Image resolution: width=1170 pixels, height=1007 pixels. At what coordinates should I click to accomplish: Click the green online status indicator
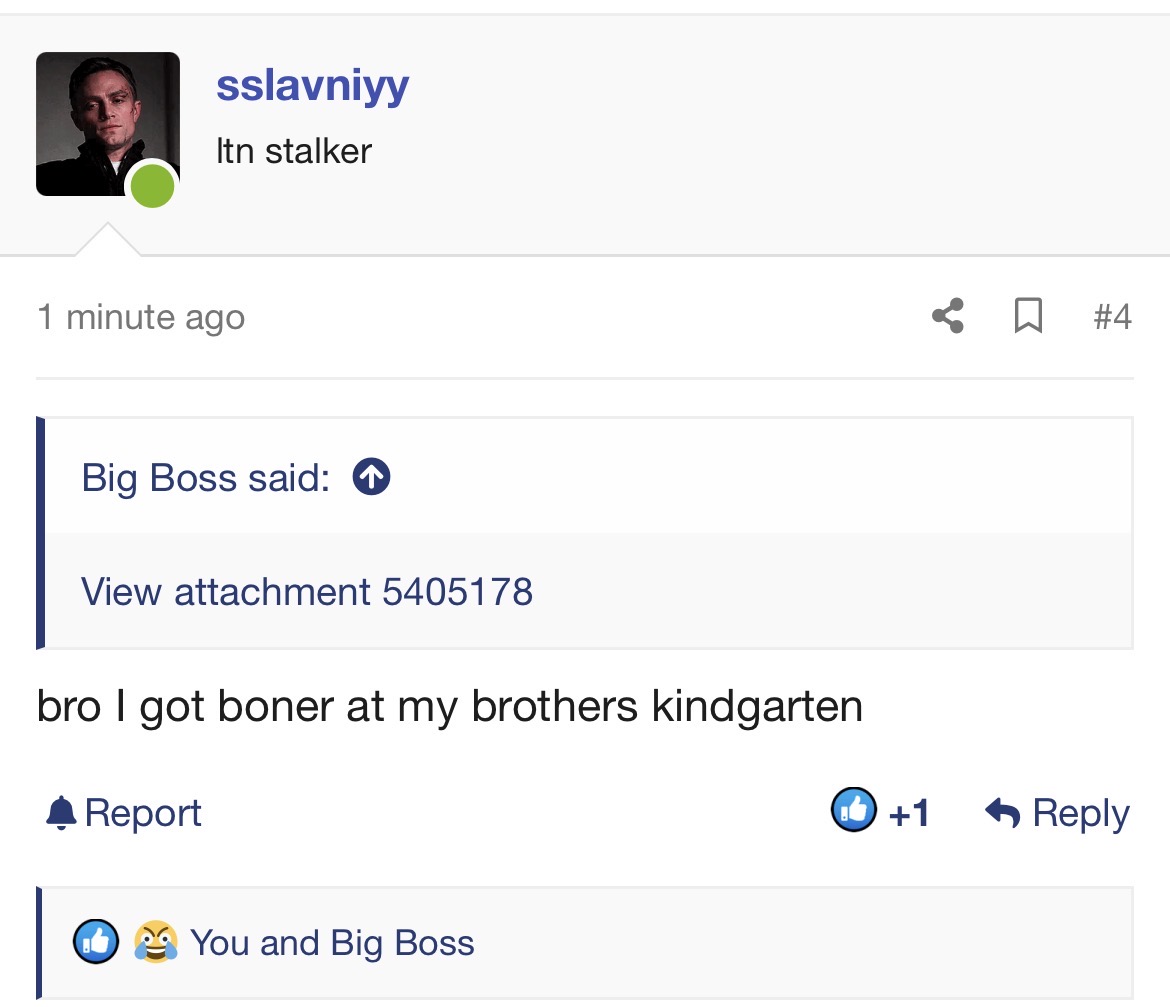(152, 185)
